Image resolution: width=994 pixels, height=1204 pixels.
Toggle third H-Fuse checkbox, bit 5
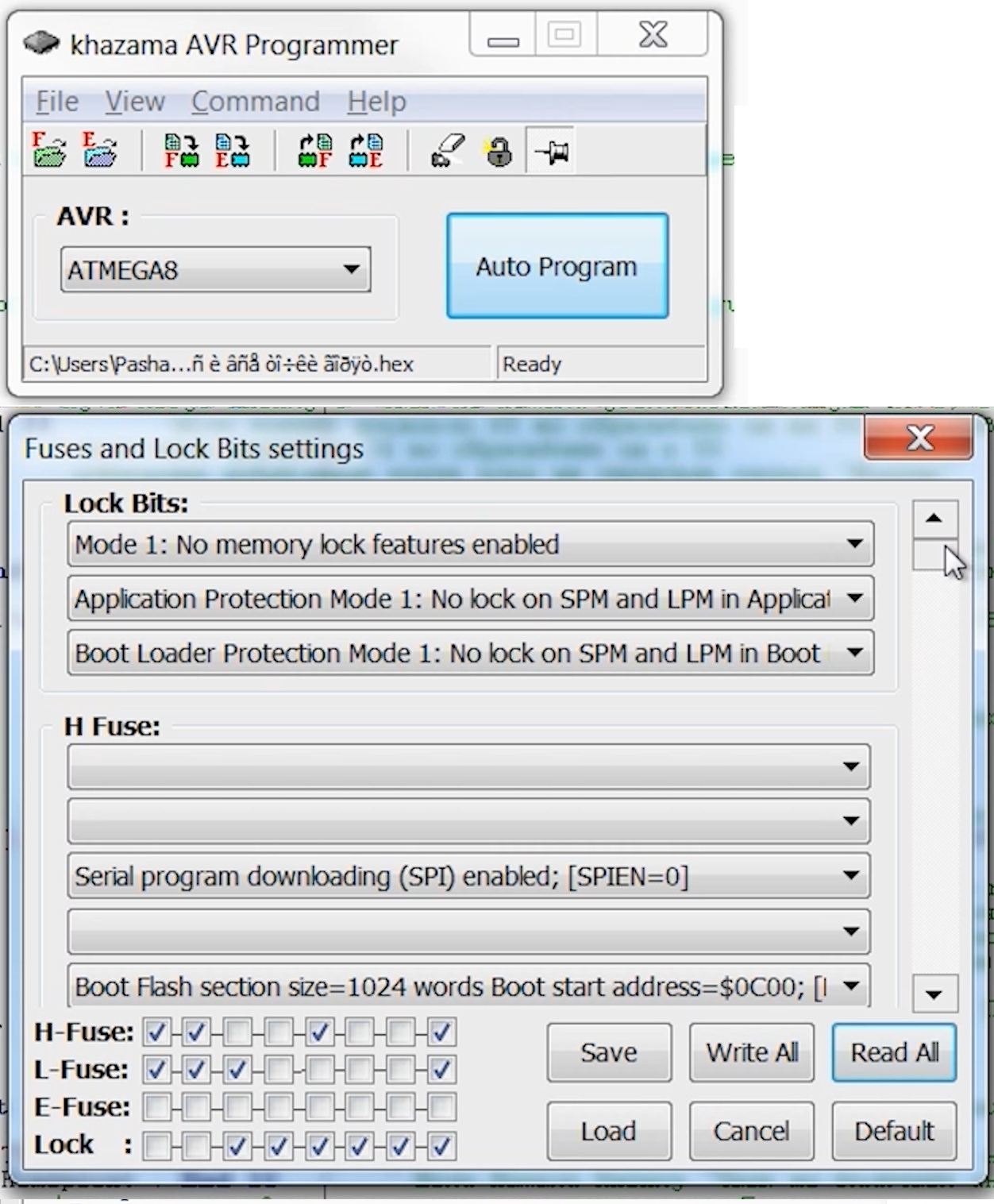click(x=237, y=1032)
